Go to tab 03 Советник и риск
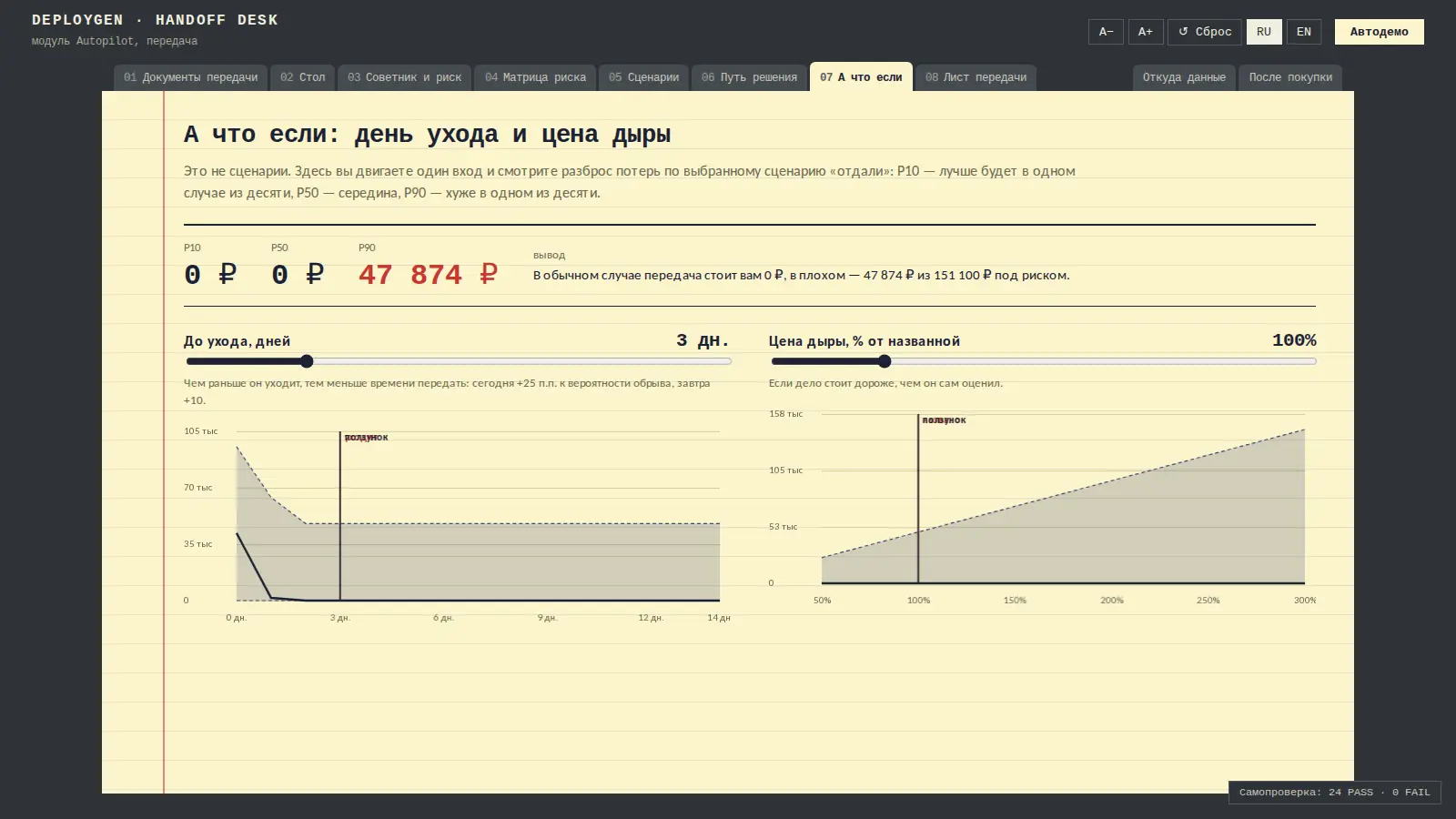1456x819 pixels. tap(404, 77)
